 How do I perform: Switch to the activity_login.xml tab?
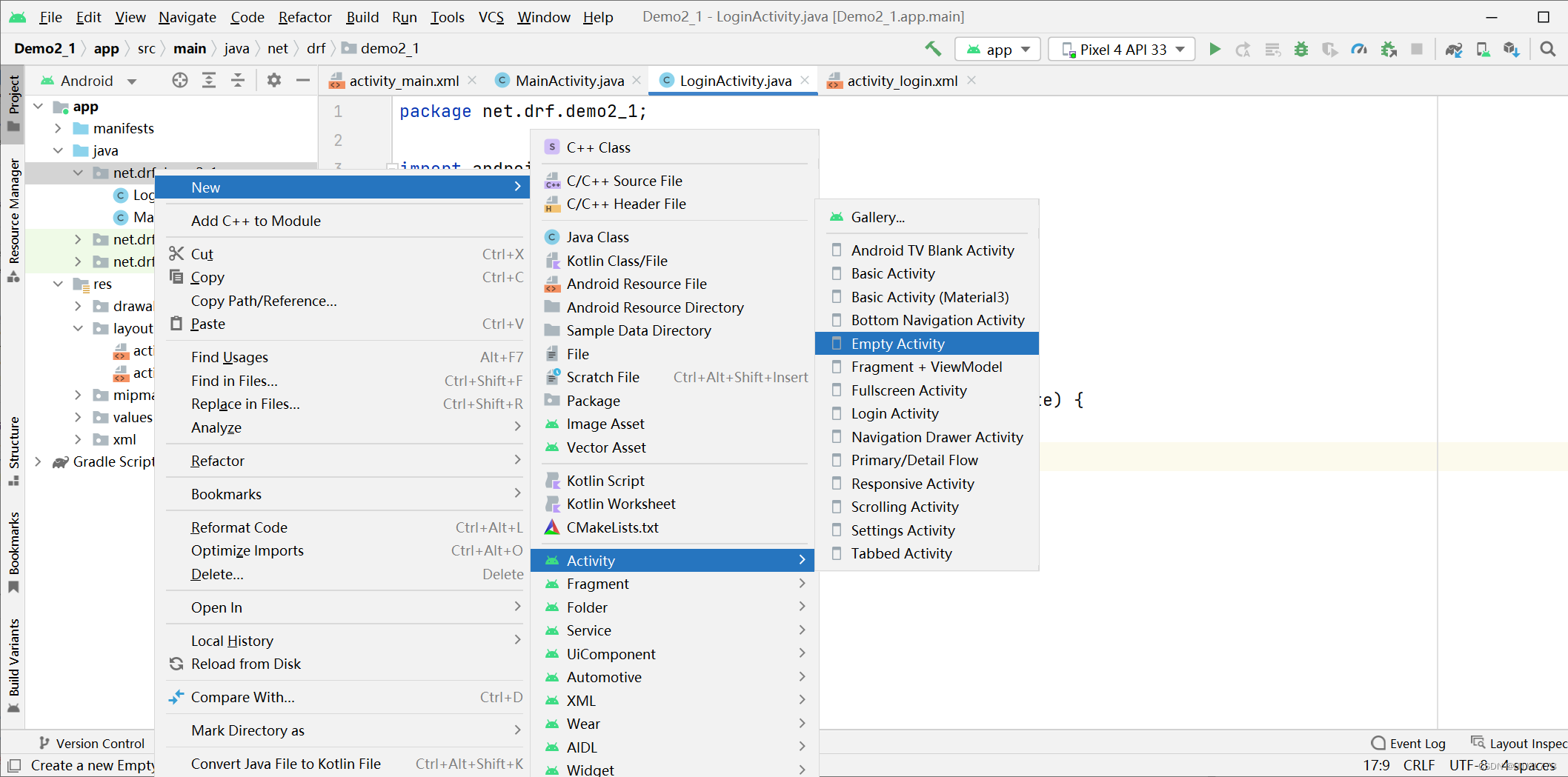pyautogui.click(x=902, y=81)
